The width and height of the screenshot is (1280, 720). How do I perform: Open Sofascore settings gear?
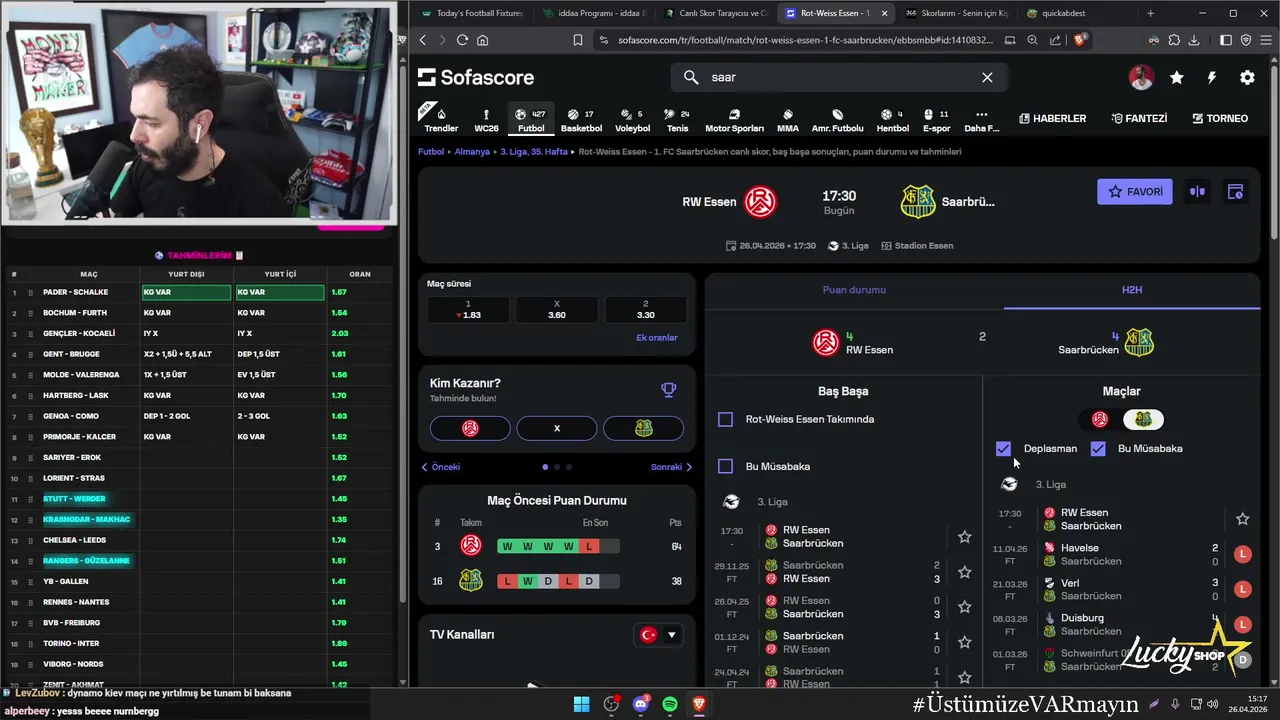[1247, 77]
